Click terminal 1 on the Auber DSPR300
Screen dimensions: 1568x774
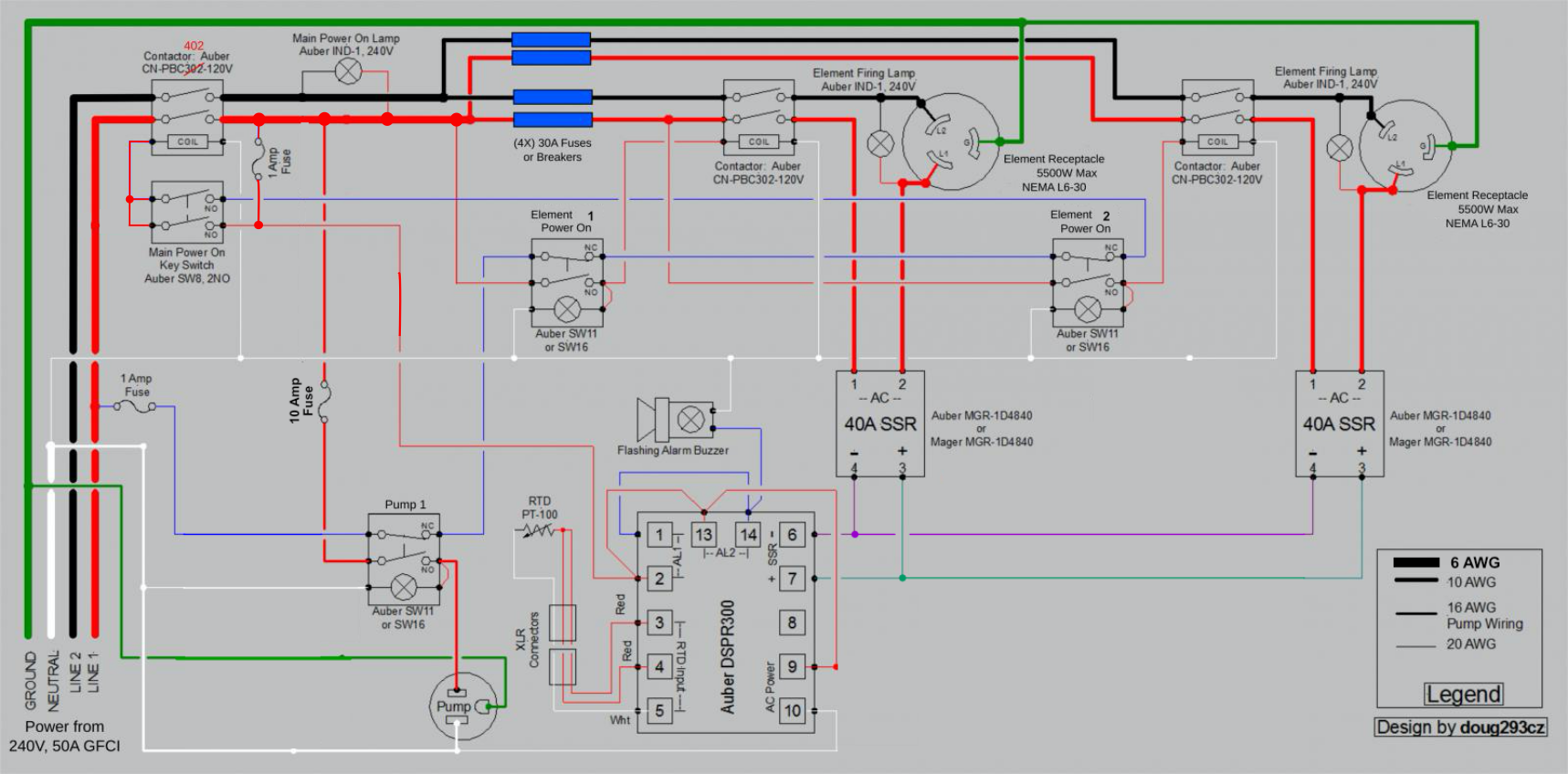[659, 535]
